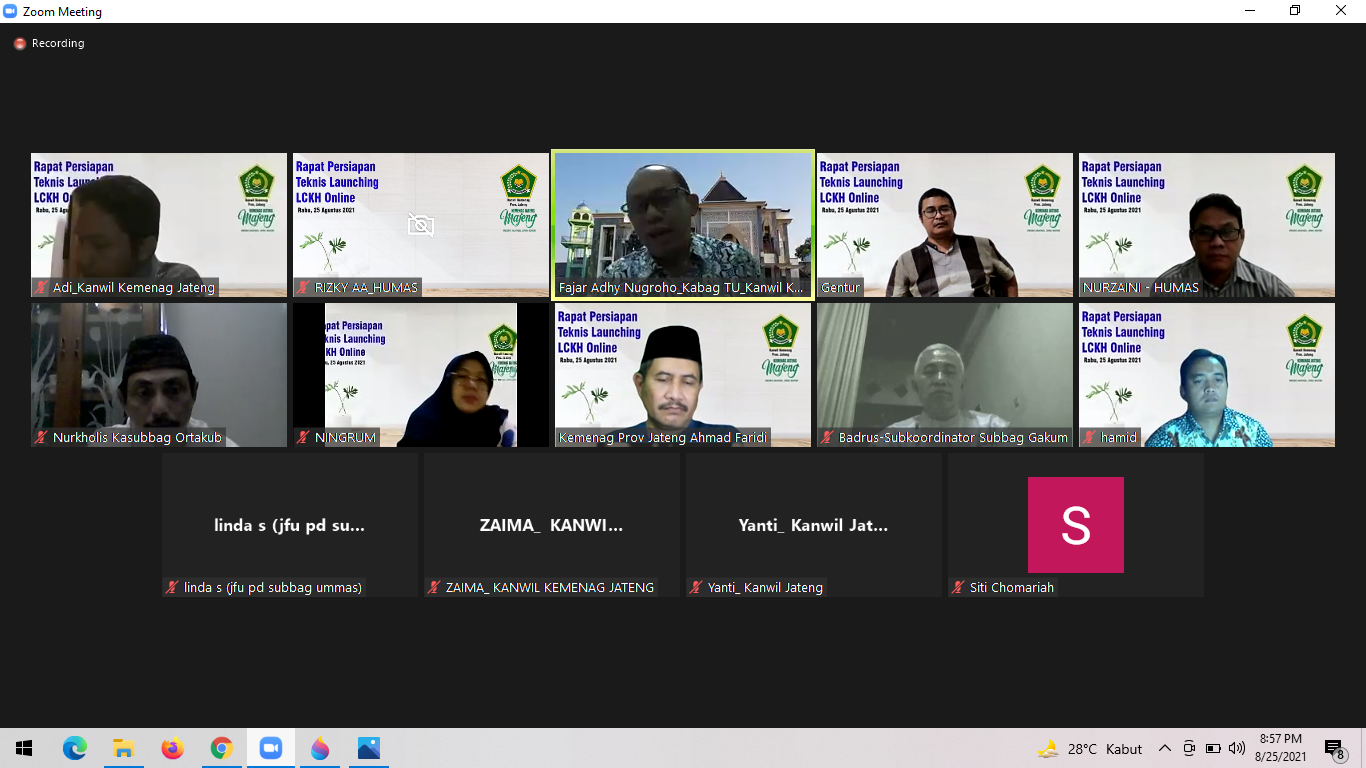Image resolution: width=1366 pixels, height=768 pixels.
Task: Click the red Recording indicator icon
Action: point(19,44)
